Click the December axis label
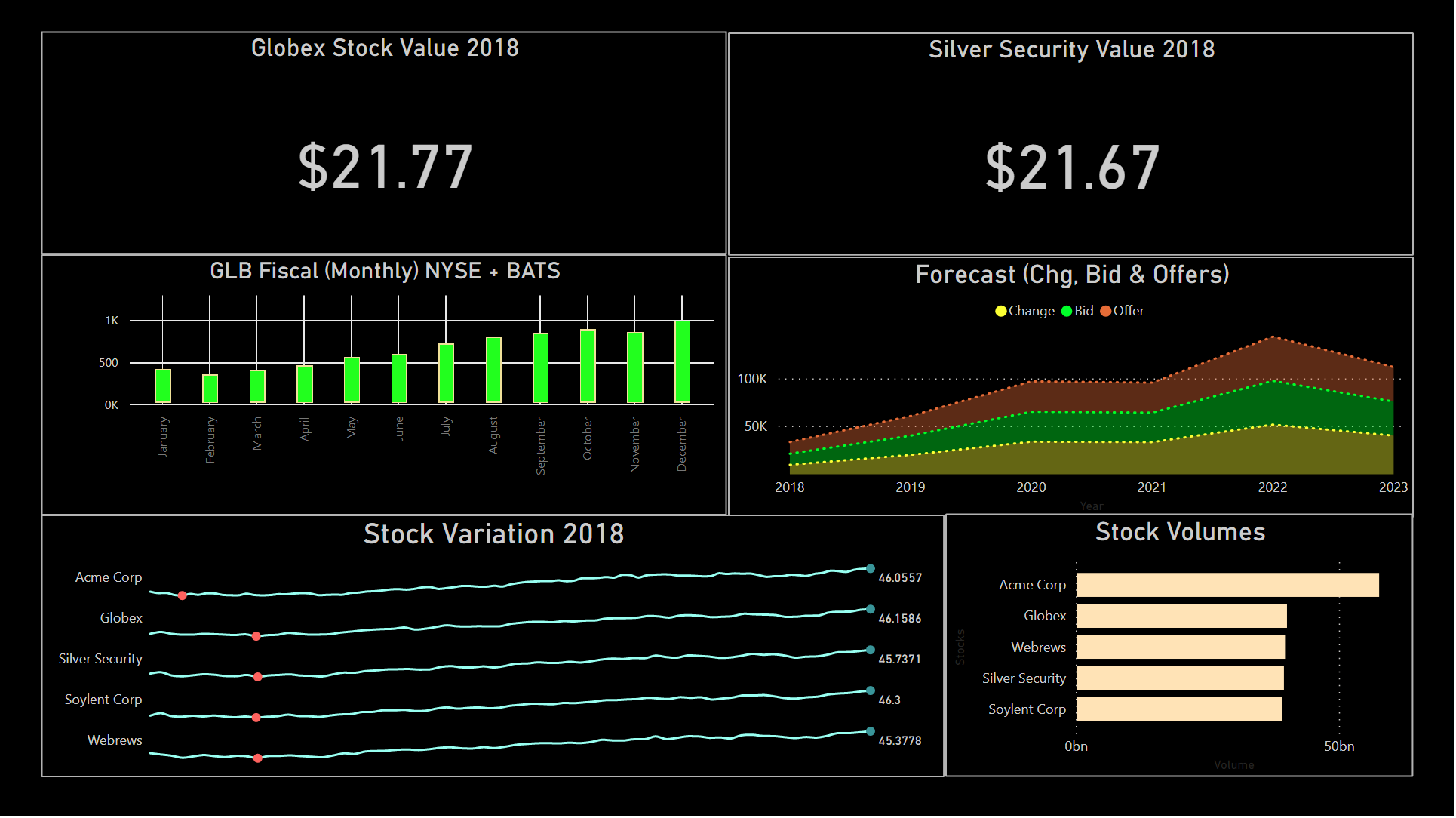This screenshot has height=818, width=1456. click(682, 444)
